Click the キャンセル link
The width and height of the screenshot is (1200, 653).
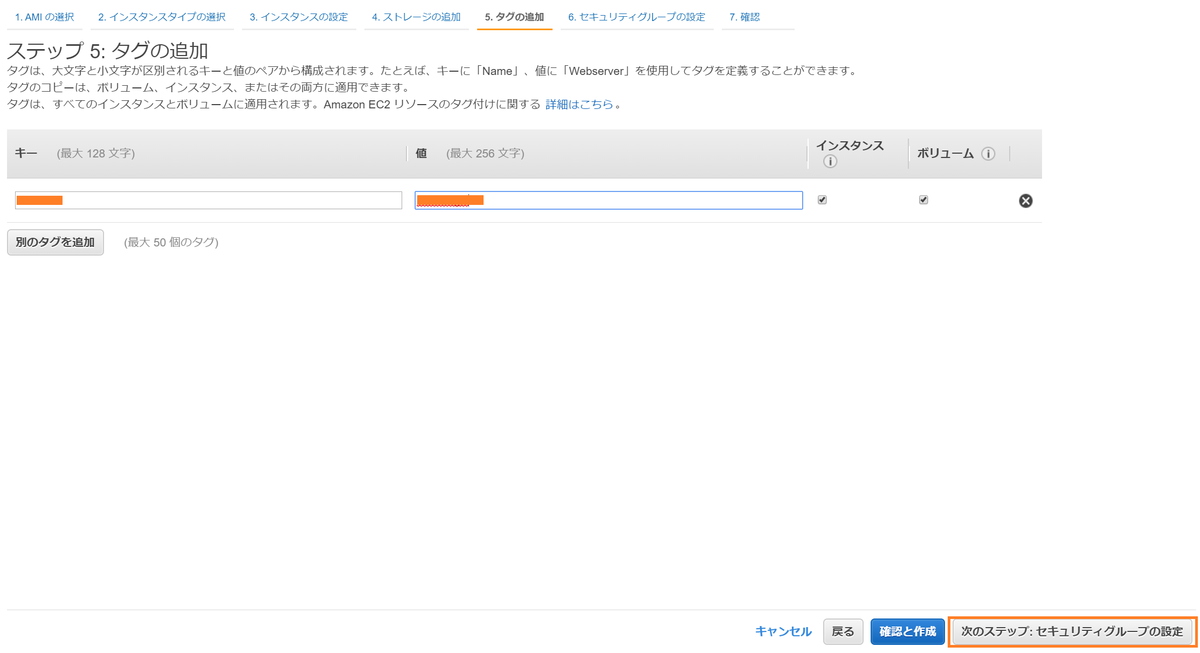pyautogui.click(x=782, y=631)
